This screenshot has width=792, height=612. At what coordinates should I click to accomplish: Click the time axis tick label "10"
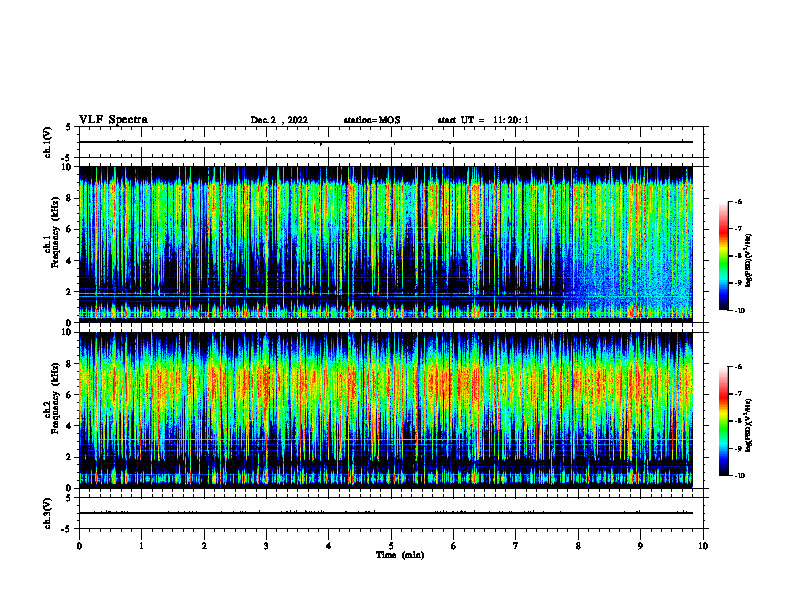click(703, 546)
